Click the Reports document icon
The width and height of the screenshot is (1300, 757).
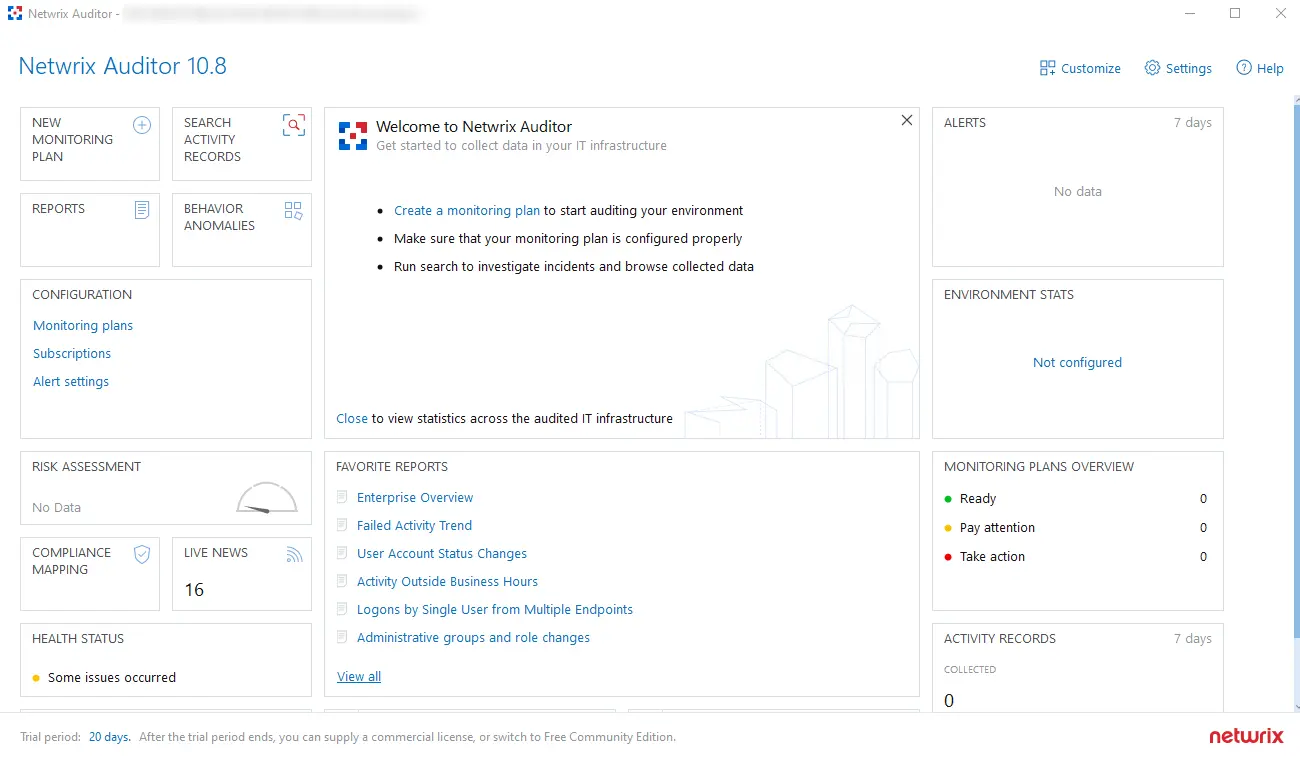pyautogui.click(x=142, y=210)
